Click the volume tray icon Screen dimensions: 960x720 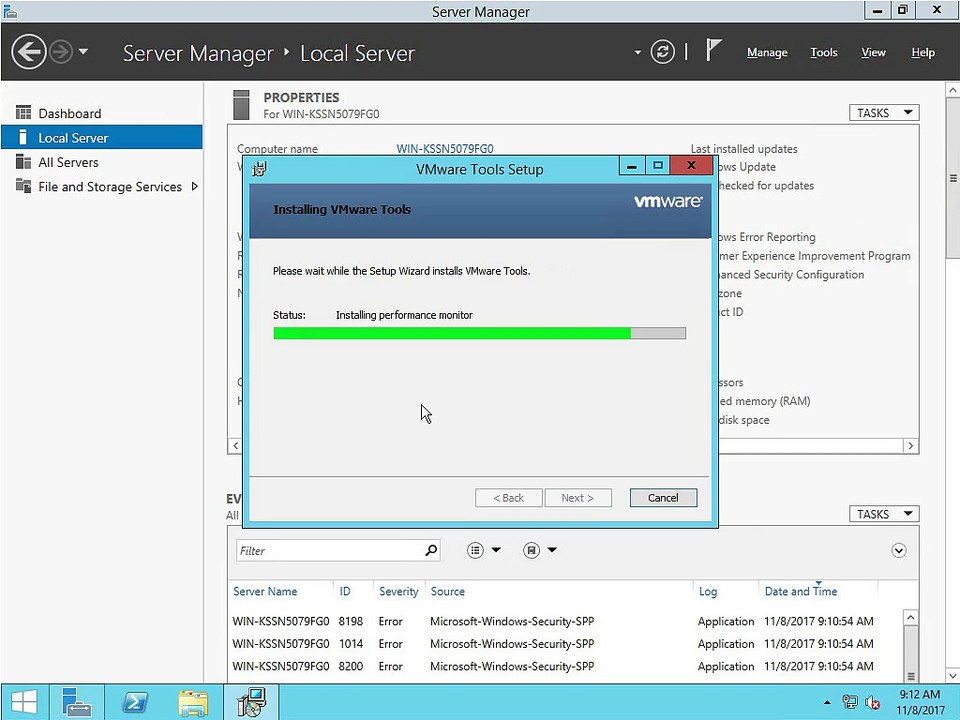(872, 702)
